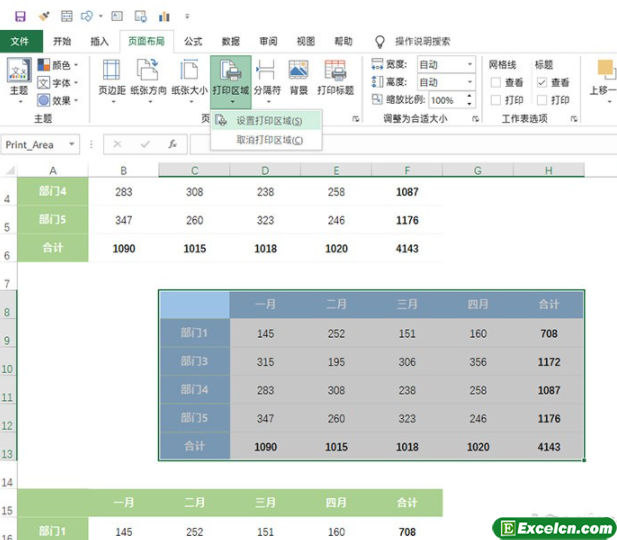This screenshot has width=617, height=540.
Task: Select Set Print Area (设置打印区域) menu item
Action: [x=266, y=121]
